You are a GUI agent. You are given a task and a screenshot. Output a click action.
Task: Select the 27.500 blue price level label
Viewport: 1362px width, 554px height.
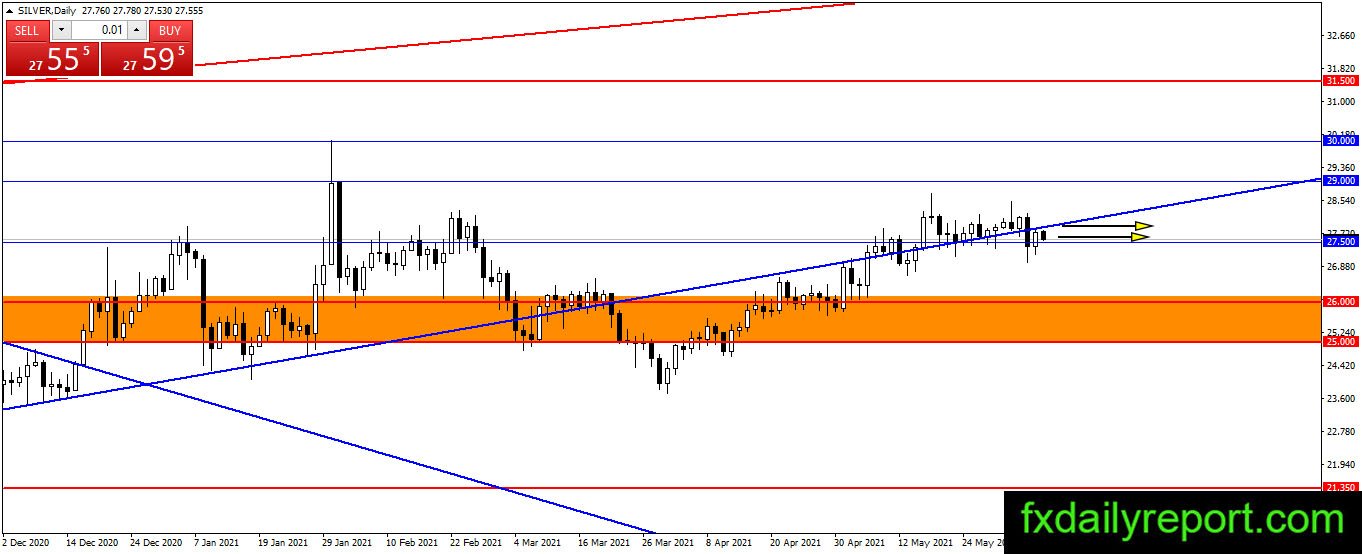click(1340, 241)
